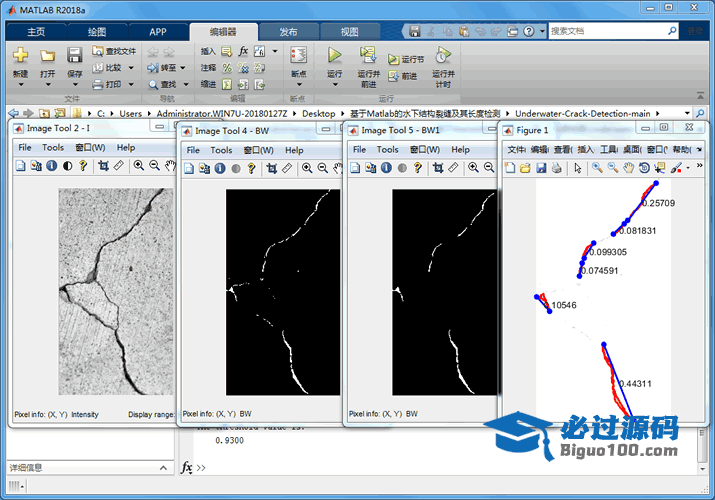Expand the Run dropdown arrow
The height and width of the screenshot is (500, 715).
tap(335, 85)
